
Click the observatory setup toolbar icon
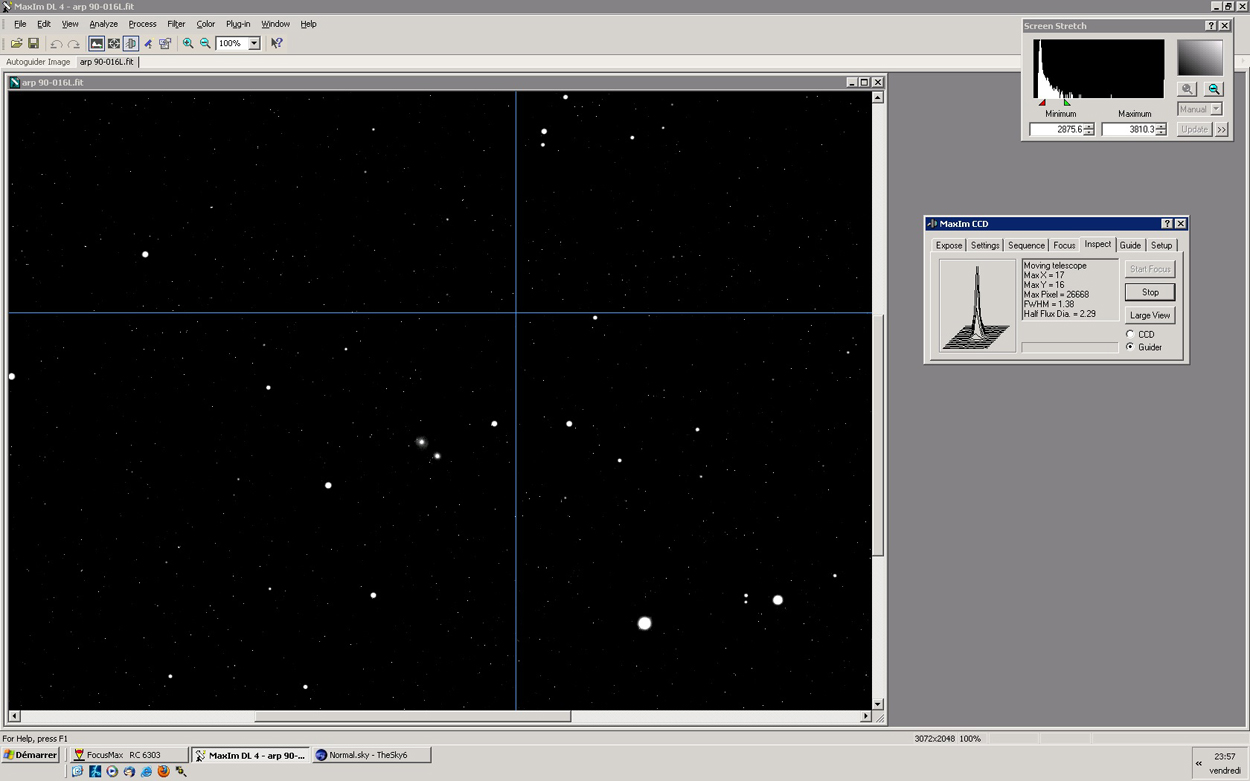[x=165, y=44]
